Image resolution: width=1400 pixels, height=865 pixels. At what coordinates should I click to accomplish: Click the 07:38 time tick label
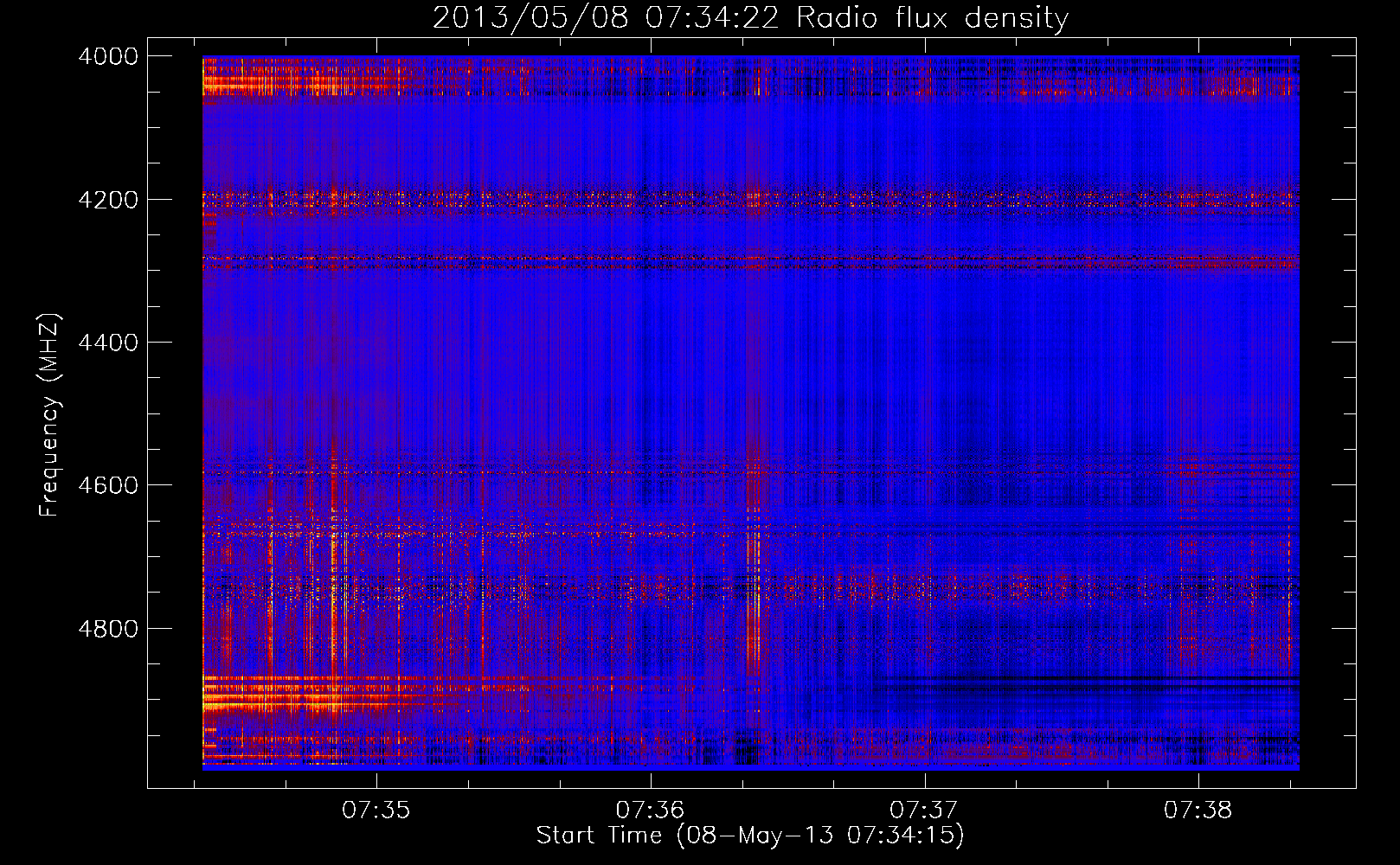(x=1198, y=811)
